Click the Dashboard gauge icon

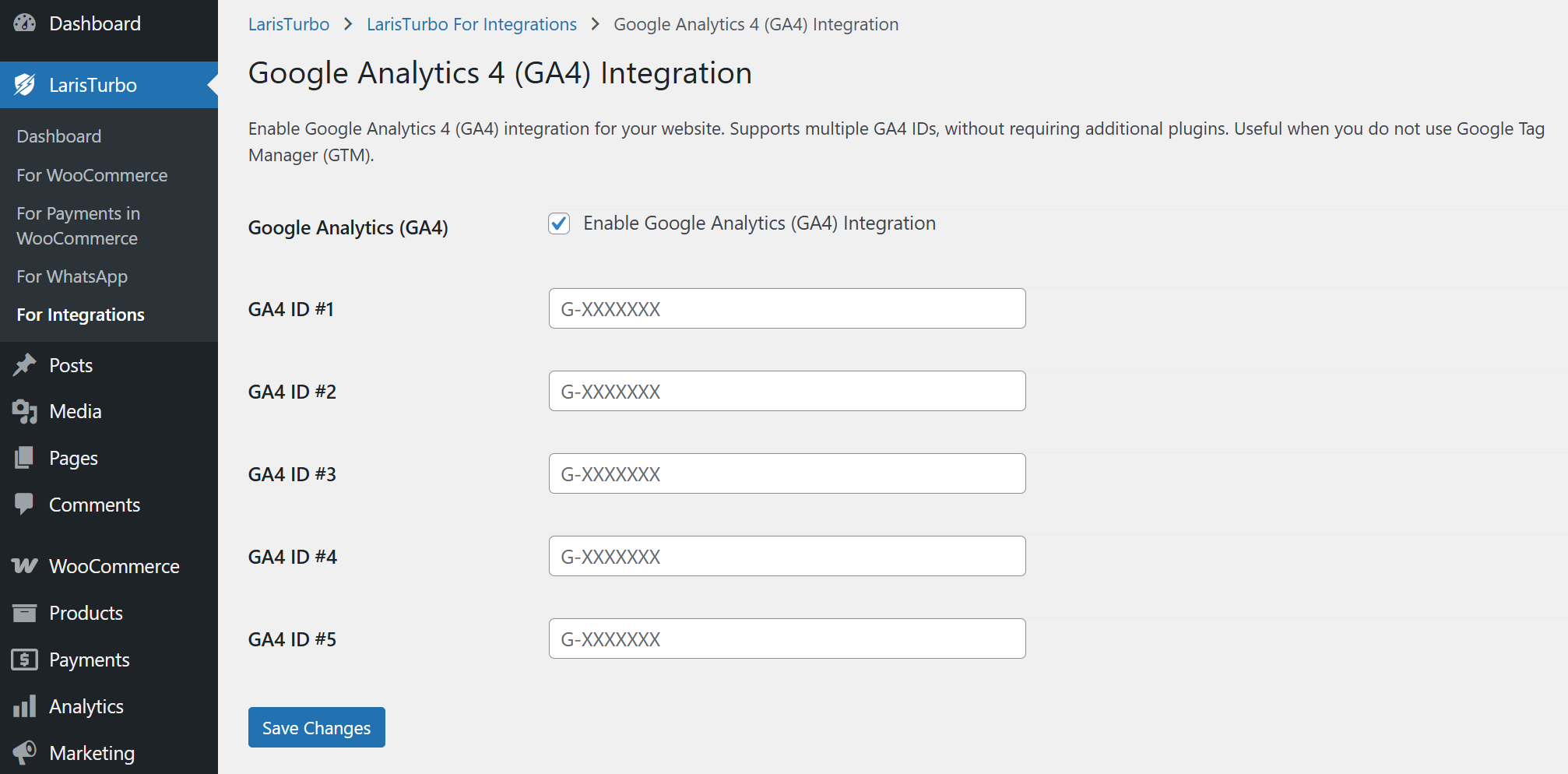coord(25,23)
